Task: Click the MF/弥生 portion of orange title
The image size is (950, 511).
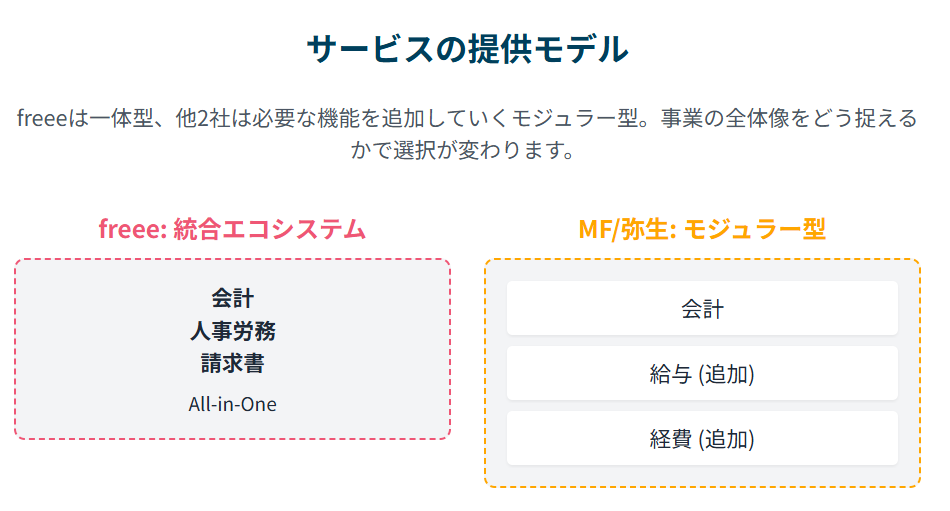Action: [x=627, y=229]
